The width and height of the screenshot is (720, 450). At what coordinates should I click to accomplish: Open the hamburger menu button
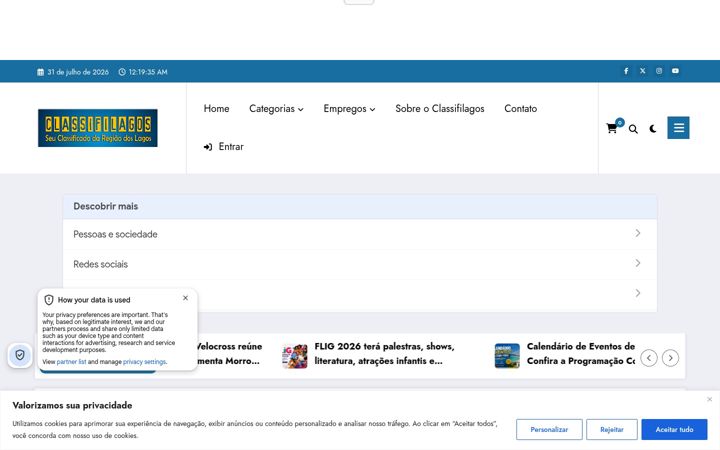pyautogui.click(x=678, y=128)
